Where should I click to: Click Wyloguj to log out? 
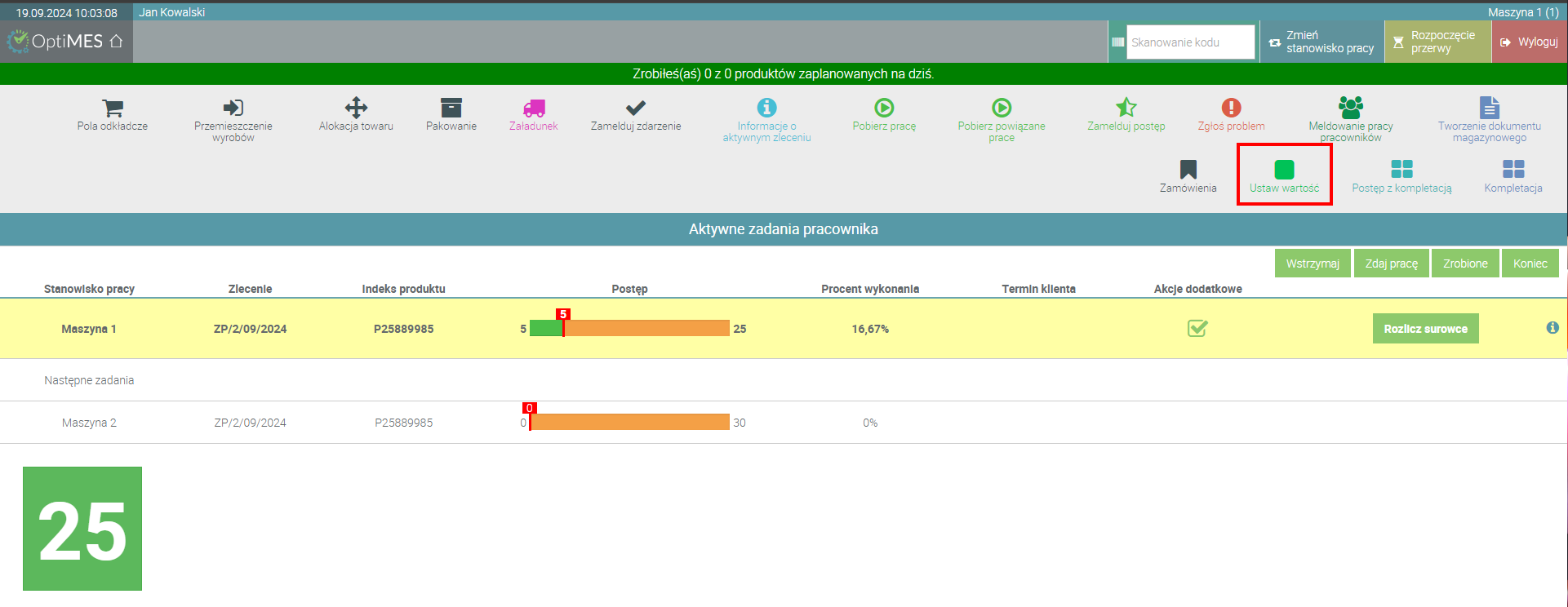(1529, 42)
